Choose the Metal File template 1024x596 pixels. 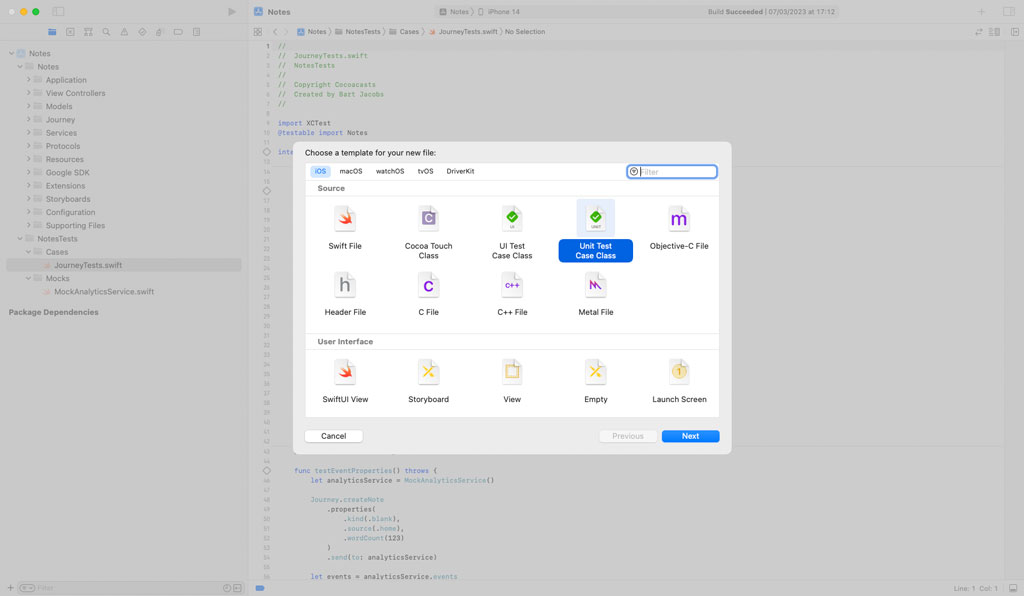(595, 286)
